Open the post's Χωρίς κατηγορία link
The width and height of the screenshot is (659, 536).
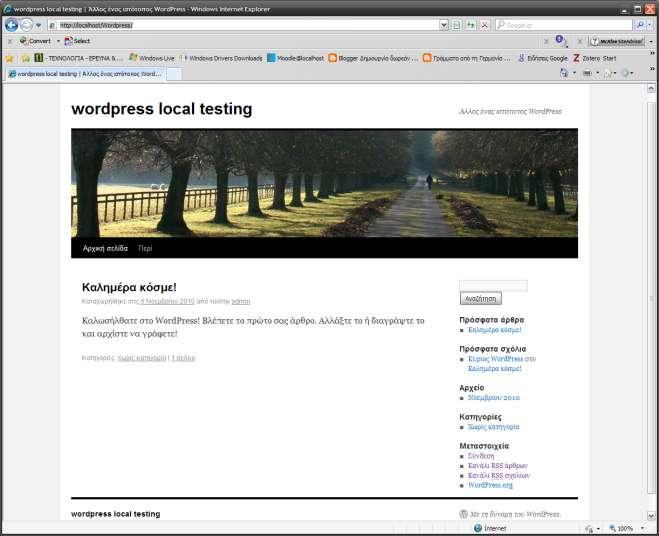tap(142, 358)
